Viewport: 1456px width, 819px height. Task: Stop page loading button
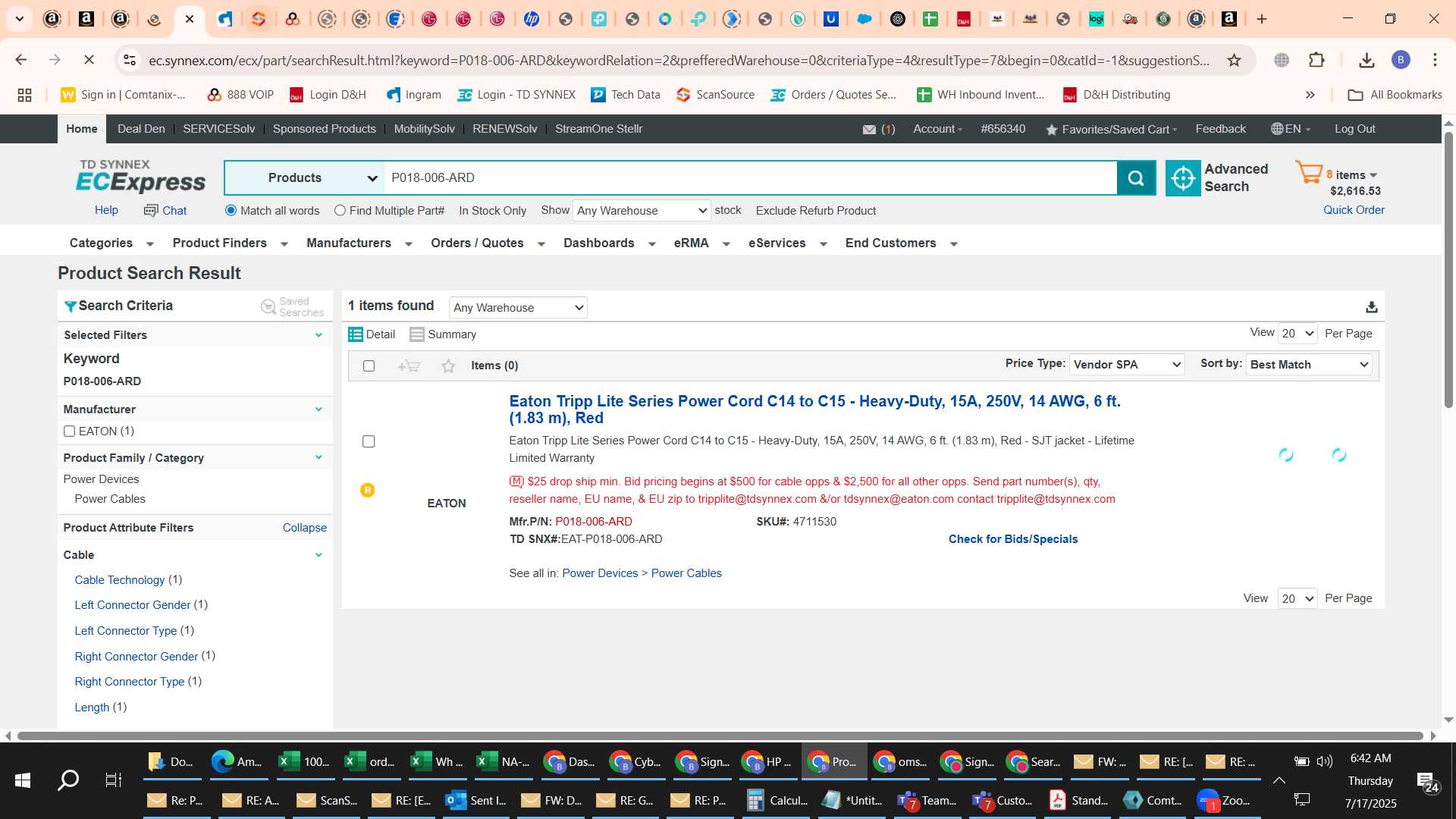point(88,60)
